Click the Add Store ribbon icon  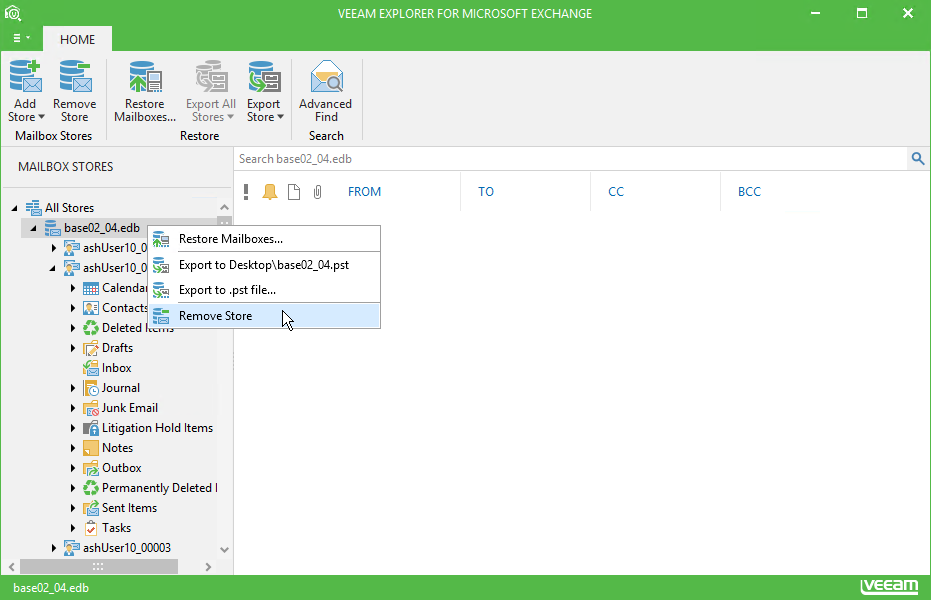26,76
